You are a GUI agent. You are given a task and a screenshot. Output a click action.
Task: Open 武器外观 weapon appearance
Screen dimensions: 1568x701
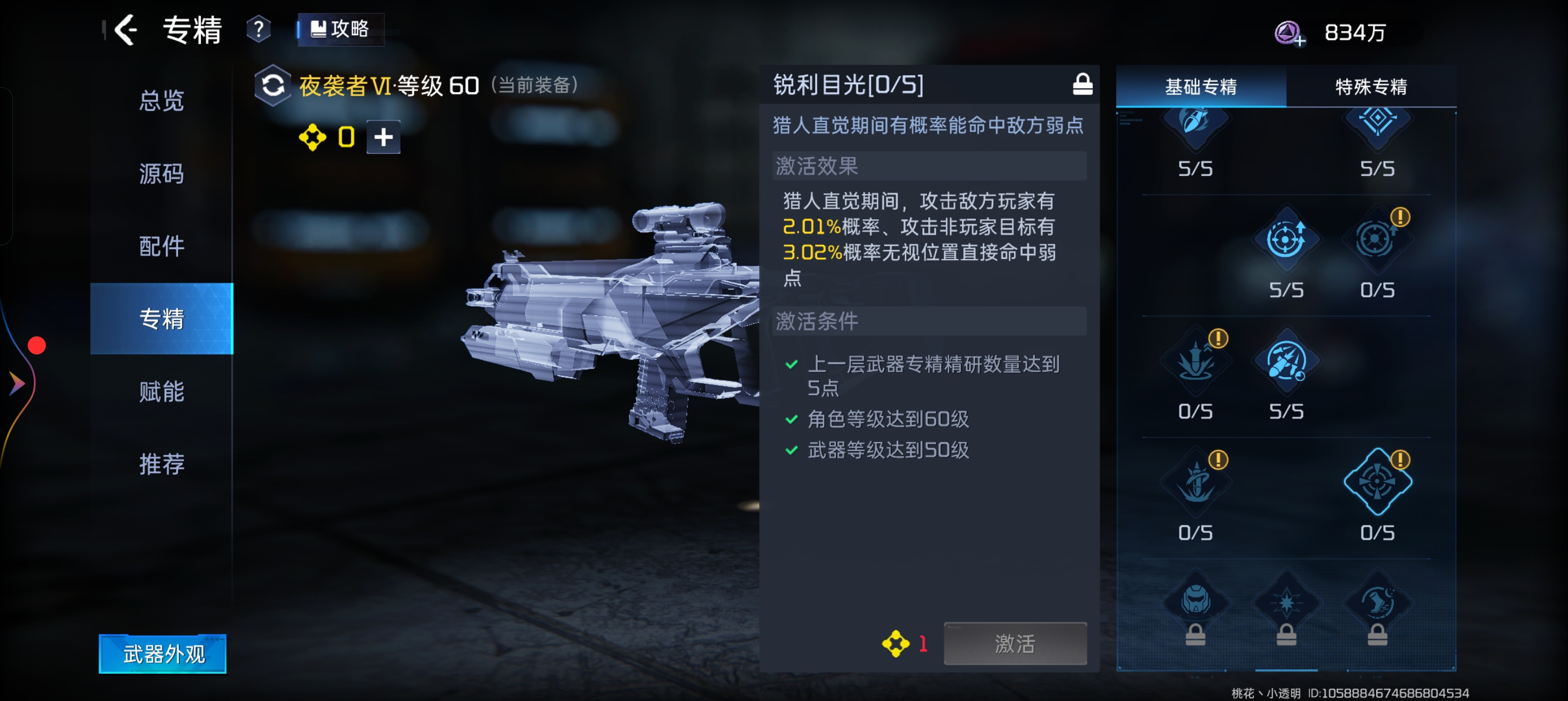(x=162, y=654)
